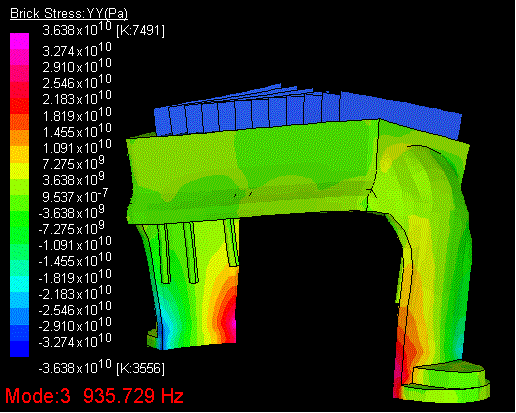Click the Mode:3 935.729 Hz text
Viewport: 516px width, 413px height.
point(94,396)
